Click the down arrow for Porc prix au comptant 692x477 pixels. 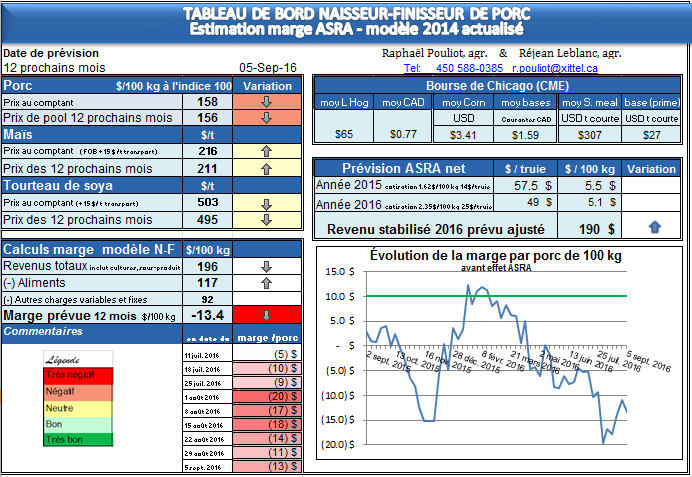click(x=266, y=102)
